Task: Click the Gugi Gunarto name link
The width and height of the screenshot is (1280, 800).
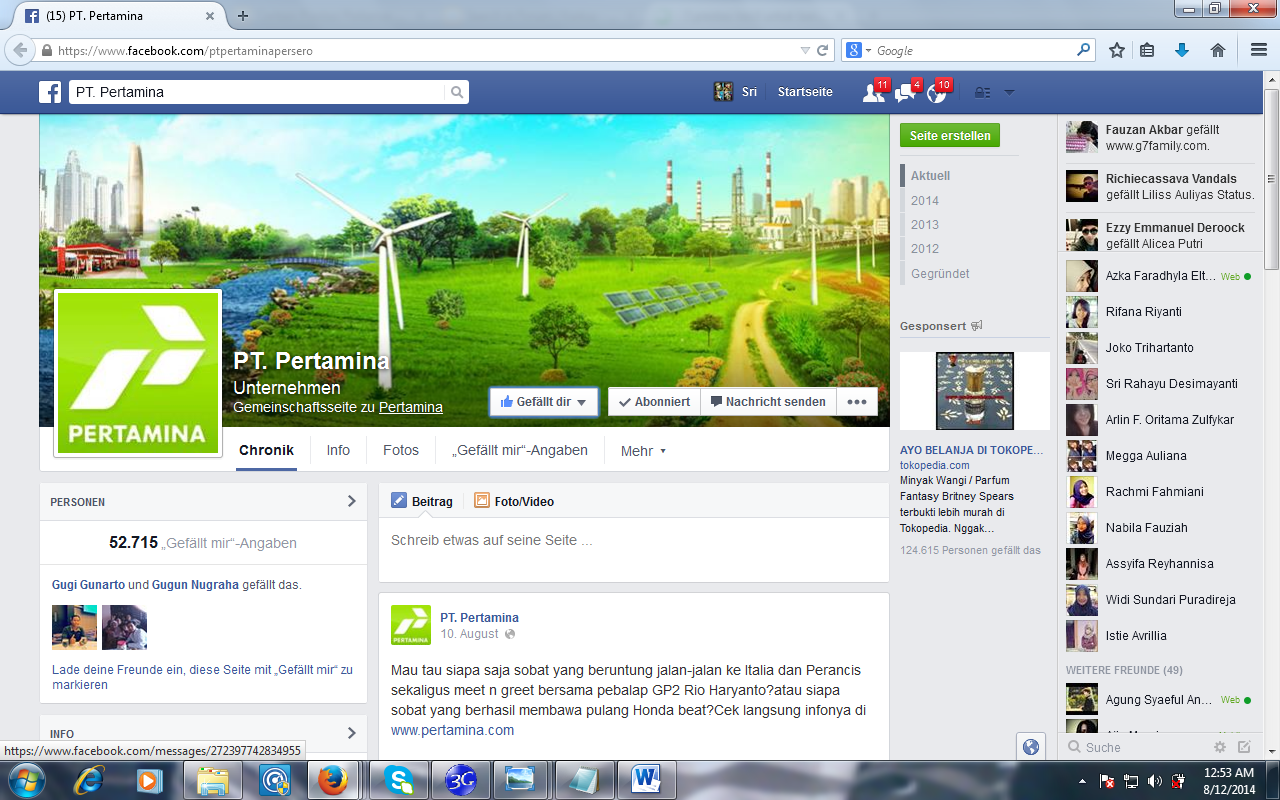Action: [88, 585]
